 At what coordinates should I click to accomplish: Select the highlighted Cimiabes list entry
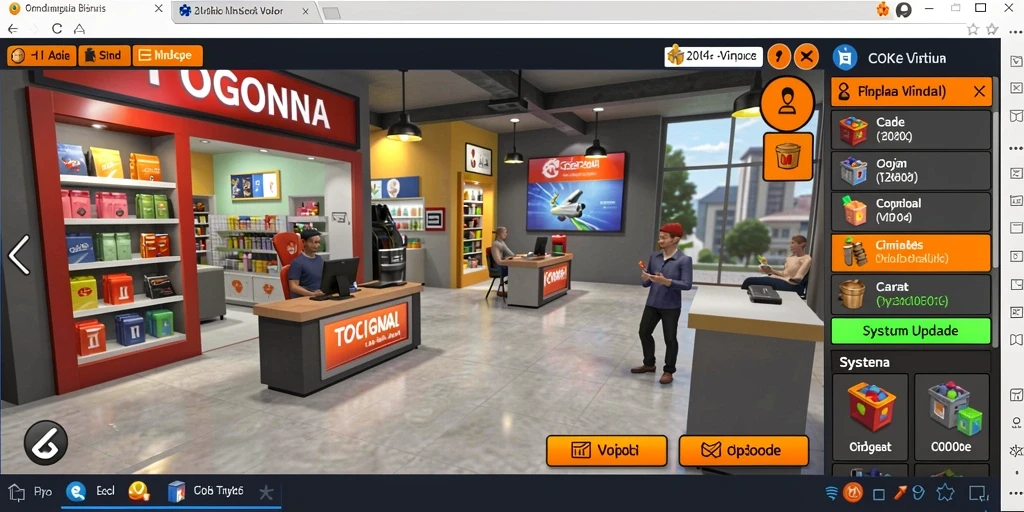(x=911, y=253)
